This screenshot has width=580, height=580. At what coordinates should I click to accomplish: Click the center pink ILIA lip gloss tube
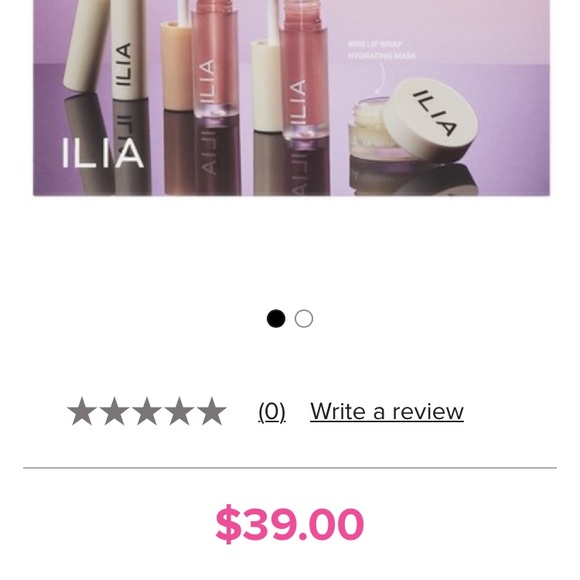(214, 59)
